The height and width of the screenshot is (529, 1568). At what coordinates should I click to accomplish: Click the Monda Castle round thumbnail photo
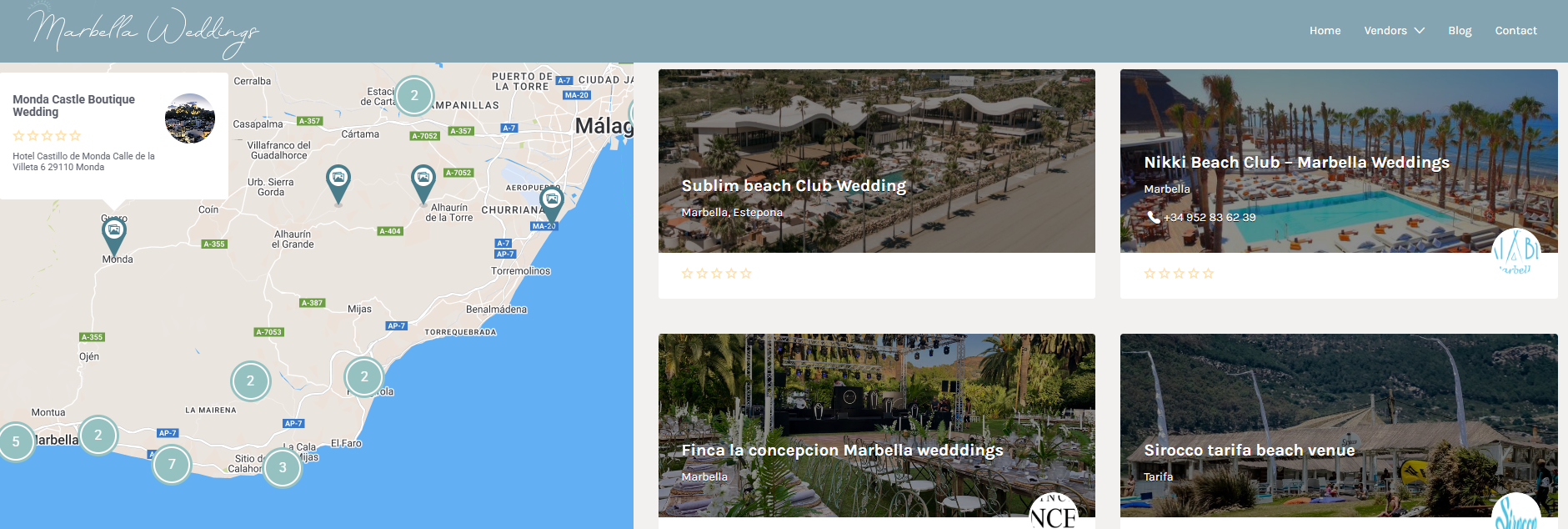point(190,118)
